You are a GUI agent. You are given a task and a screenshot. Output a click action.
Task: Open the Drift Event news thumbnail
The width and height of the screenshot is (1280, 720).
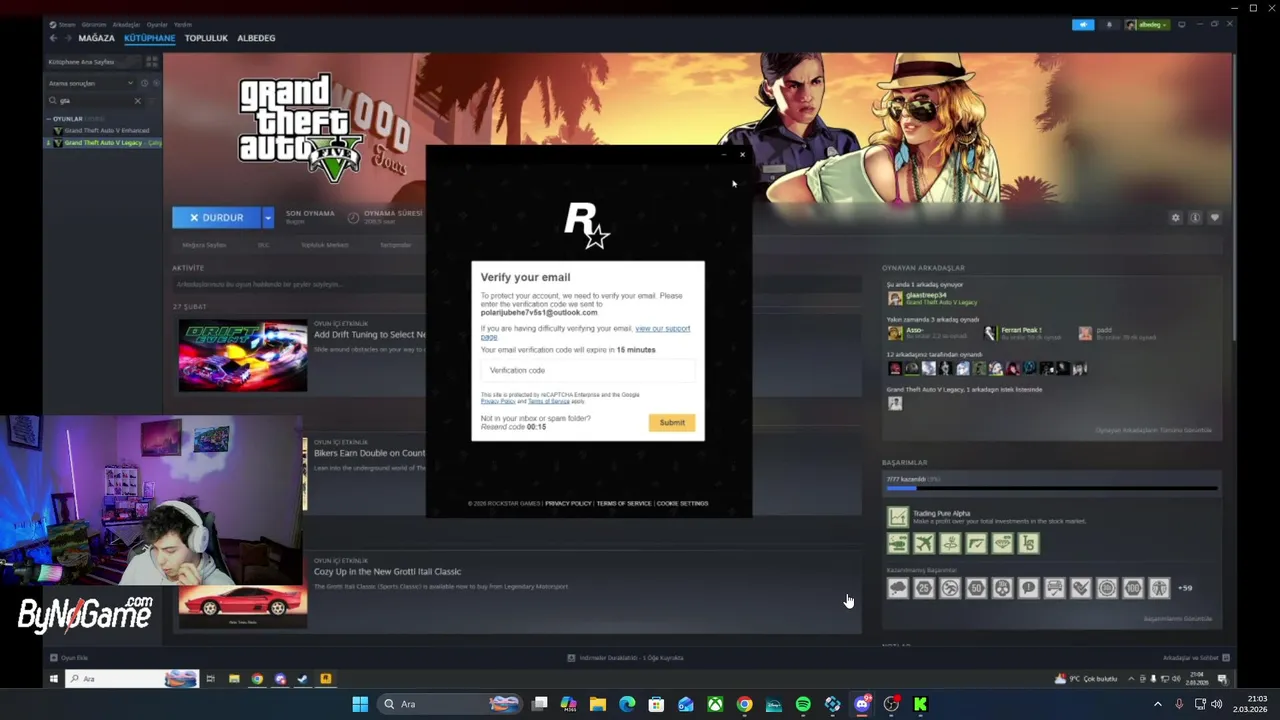click(x=243, y=356)
